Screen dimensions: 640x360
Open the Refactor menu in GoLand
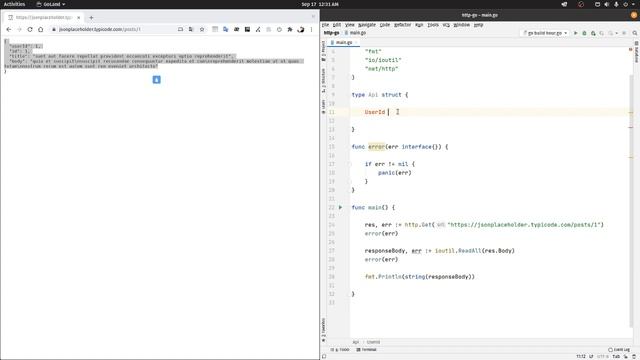click(402, 25)
